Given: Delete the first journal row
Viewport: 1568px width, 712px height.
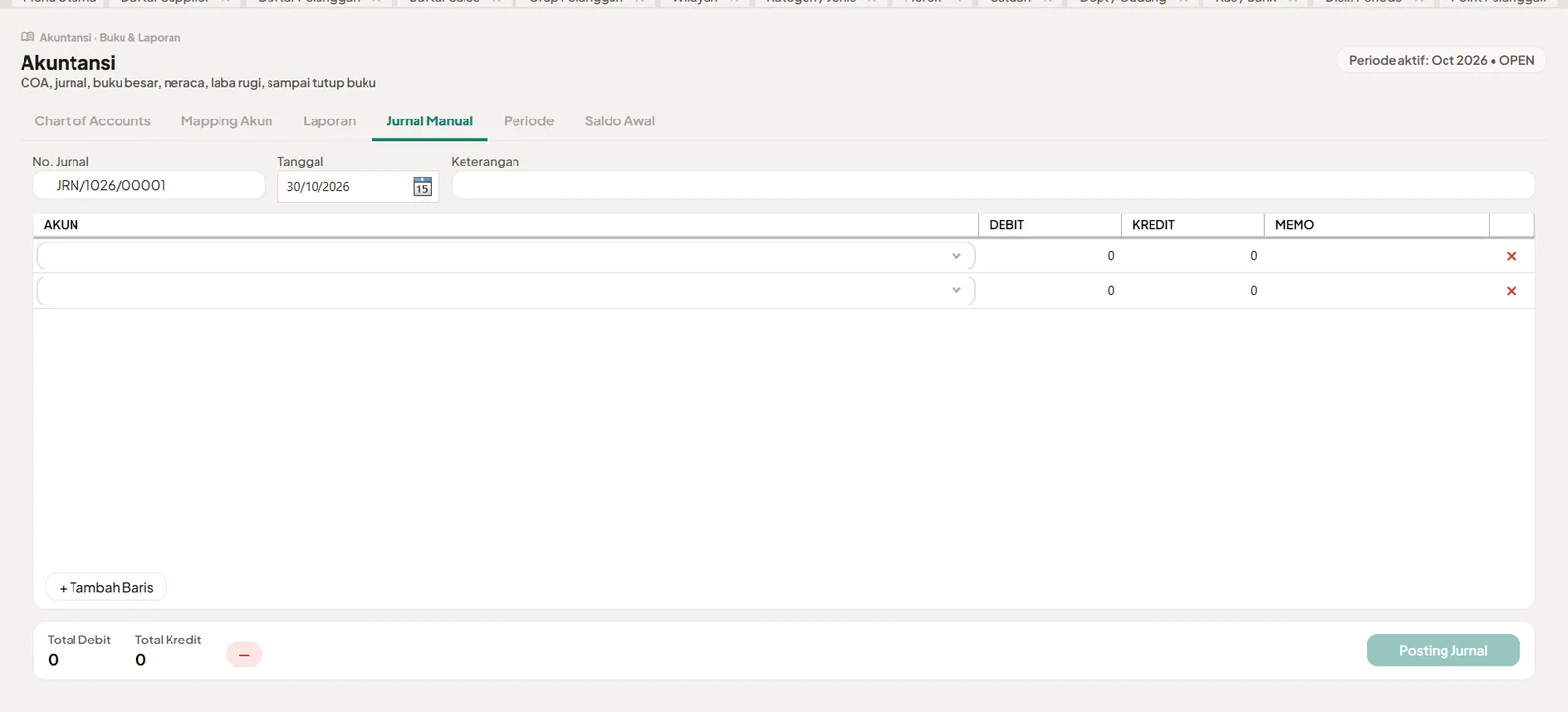Looking at the screenshot, I should click(x=1511, y=256).
